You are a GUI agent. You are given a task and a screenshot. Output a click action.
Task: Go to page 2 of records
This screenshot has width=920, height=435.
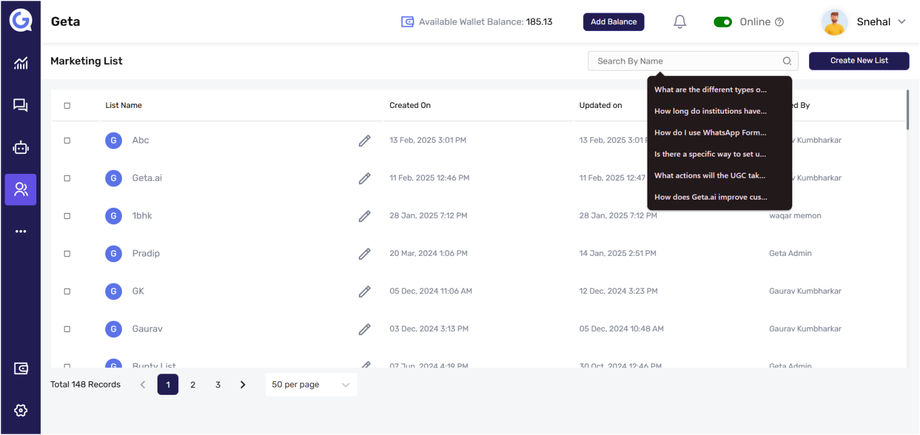click(193, 385)
